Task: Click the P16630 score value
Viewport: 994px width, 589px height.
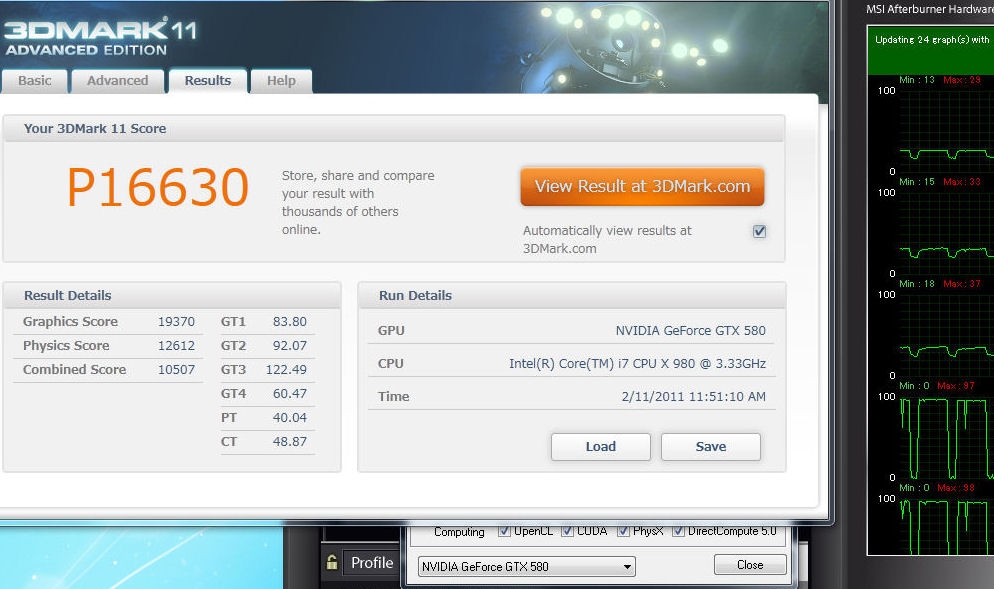Action: point(158,187)
